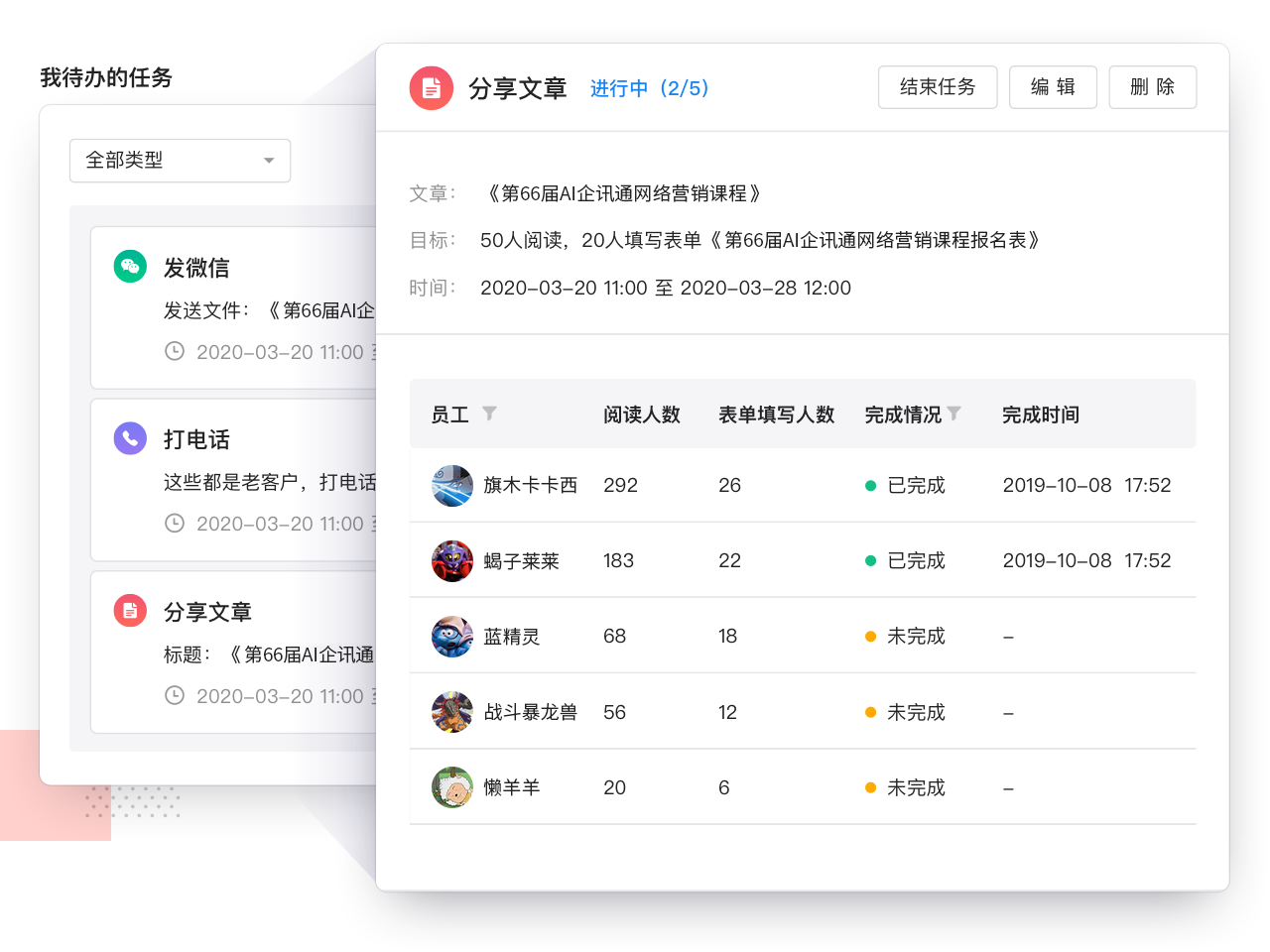Select the purple phone icon for 打电话
Image resolution: width=1270 pixels, height=952 pixels.
coord(130,437)
